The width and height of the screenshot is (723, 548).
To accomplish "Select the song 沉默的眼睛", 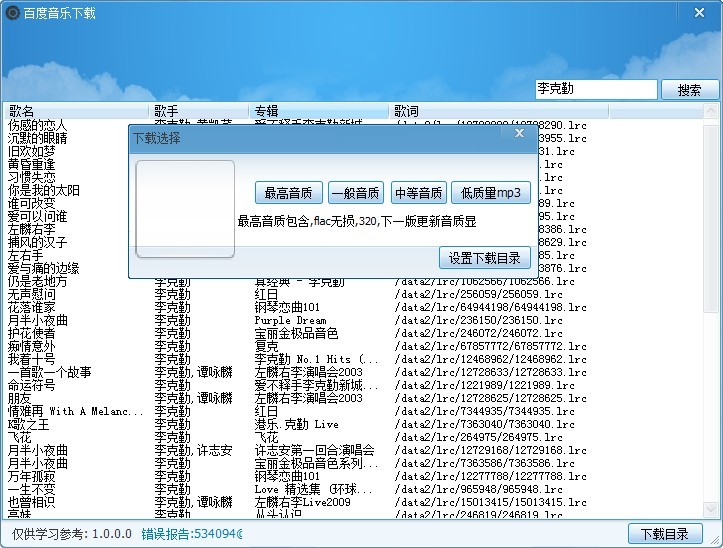I will click(37, 138).
